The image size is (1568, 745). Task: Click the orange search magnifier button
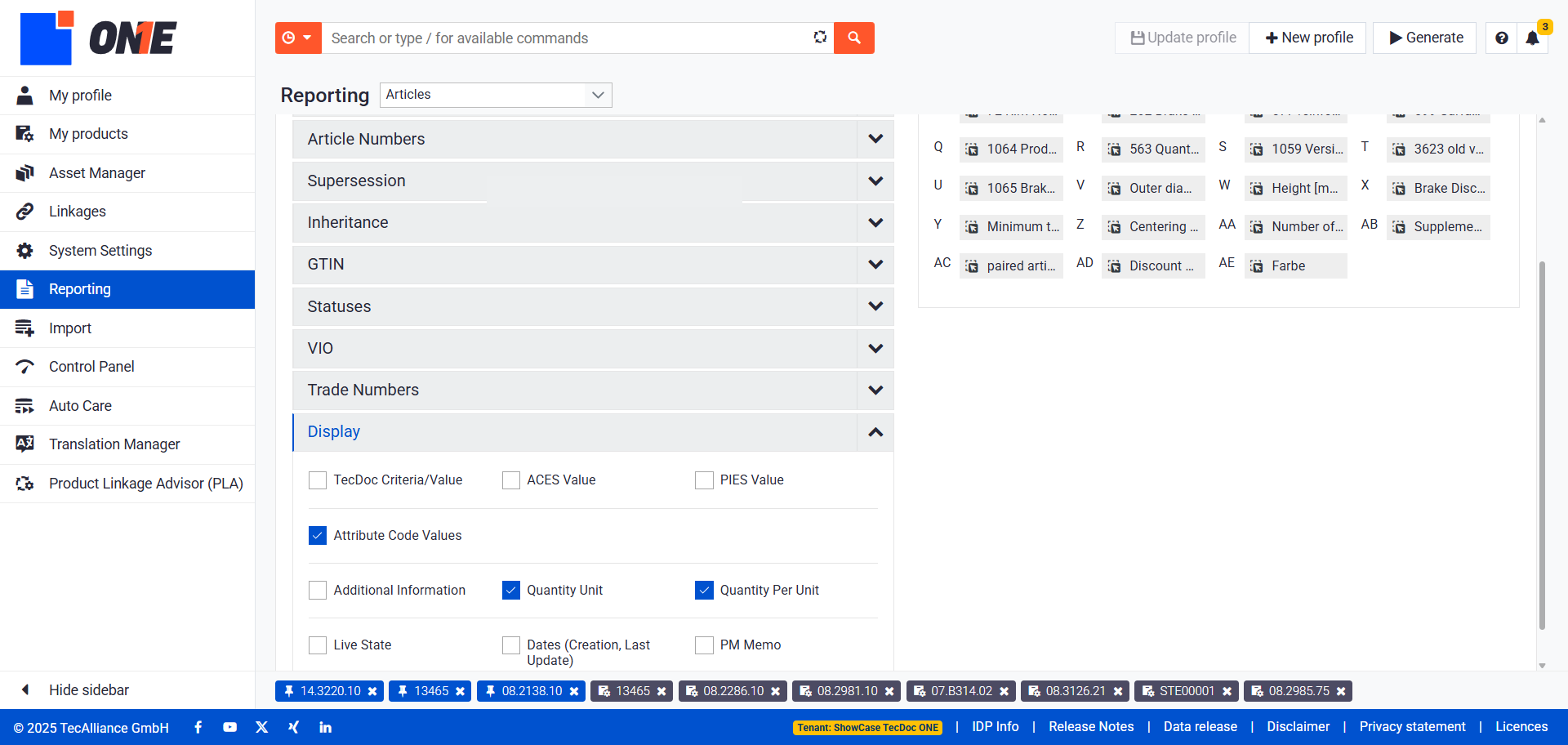coord(853,38)
